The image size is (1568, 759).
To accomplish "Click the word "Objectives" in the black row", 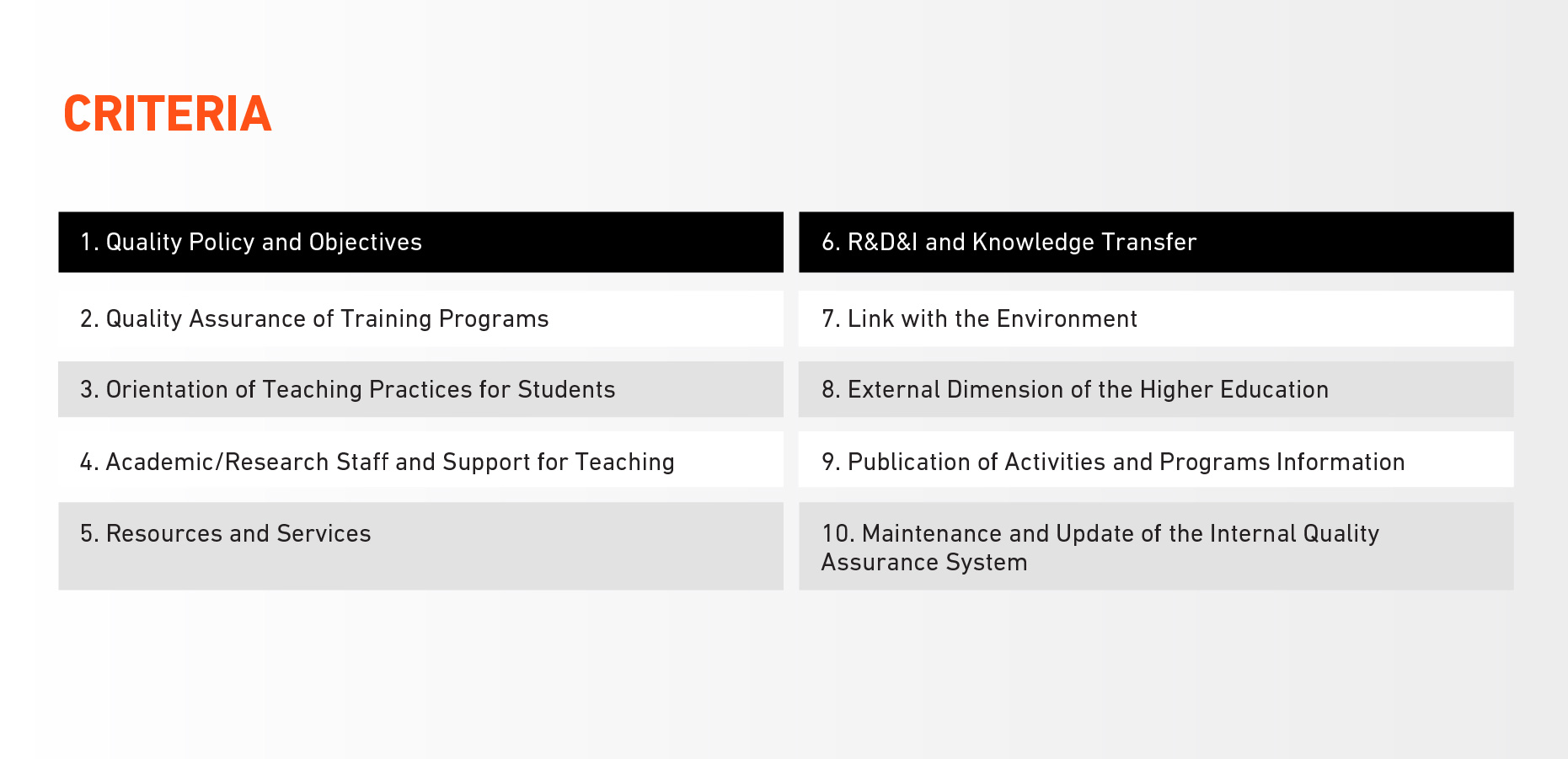I will tap(365, 243).
